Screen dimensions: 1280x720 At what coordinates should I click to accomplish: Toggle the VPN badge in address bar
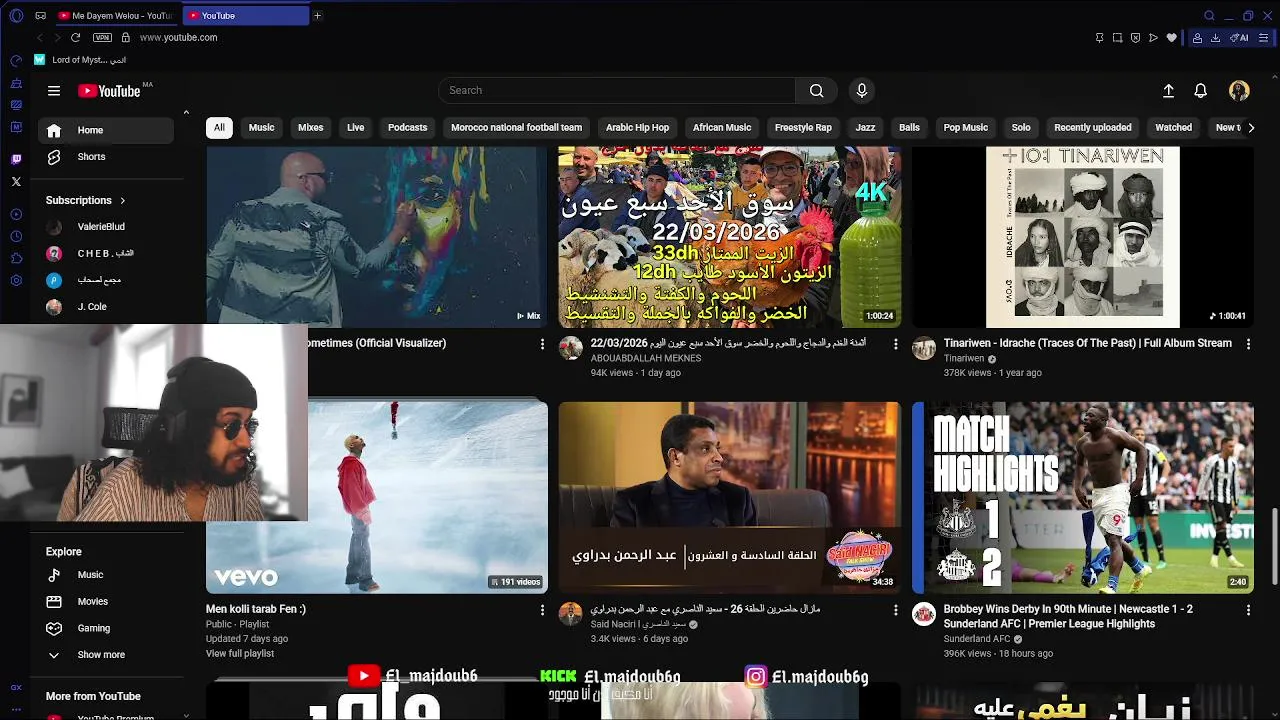(x=102, y=37)
